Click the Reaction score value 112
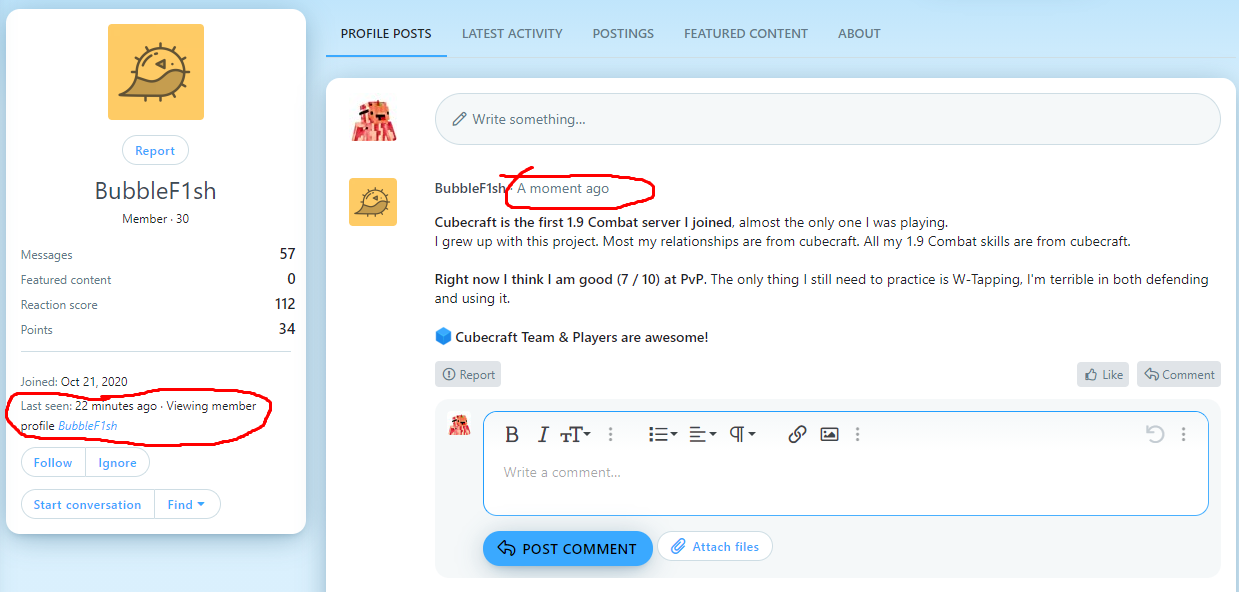 (285, 304)
